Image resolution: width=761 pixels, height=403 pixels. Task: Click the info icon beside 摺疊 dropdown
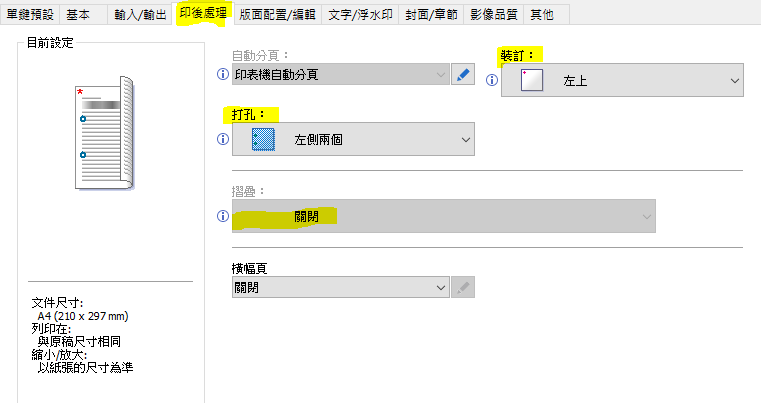coord(223,216)
